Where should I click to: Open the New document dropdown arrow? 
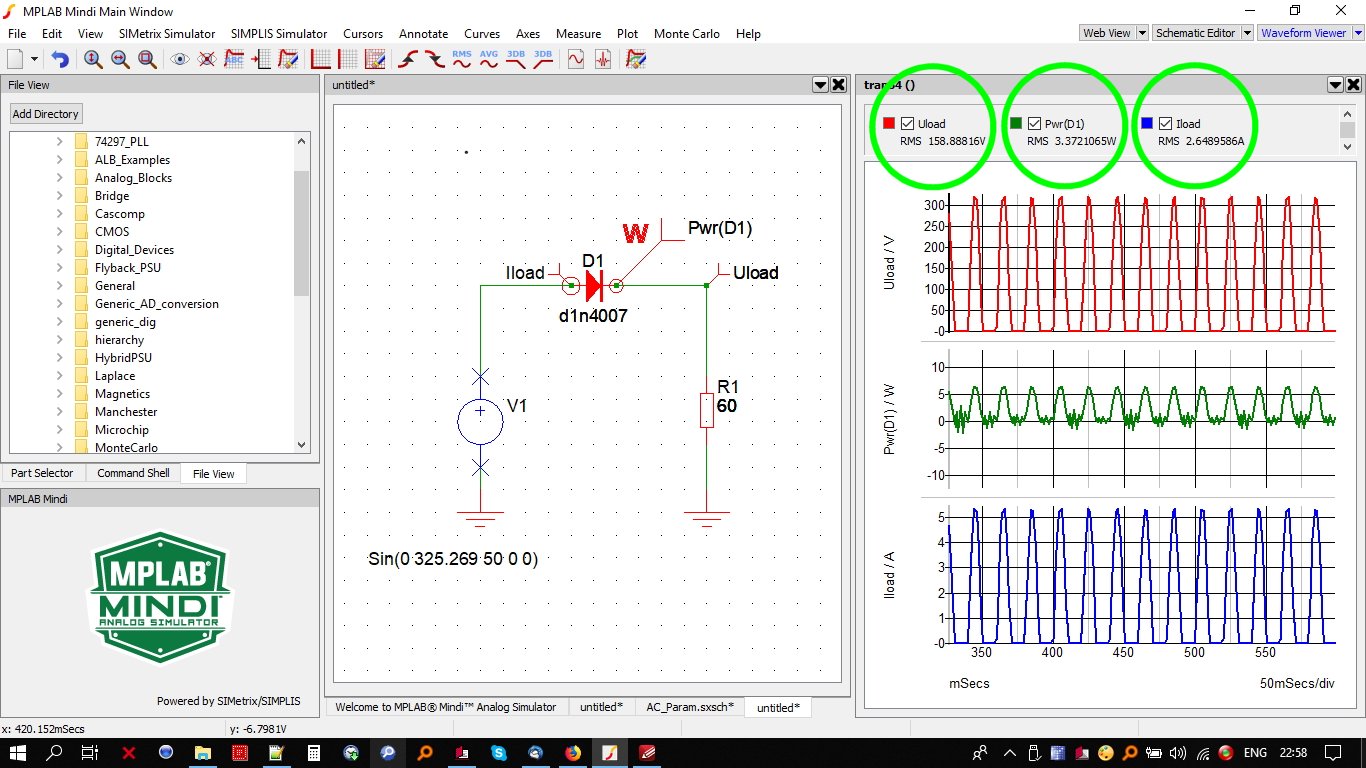(35, 60)
